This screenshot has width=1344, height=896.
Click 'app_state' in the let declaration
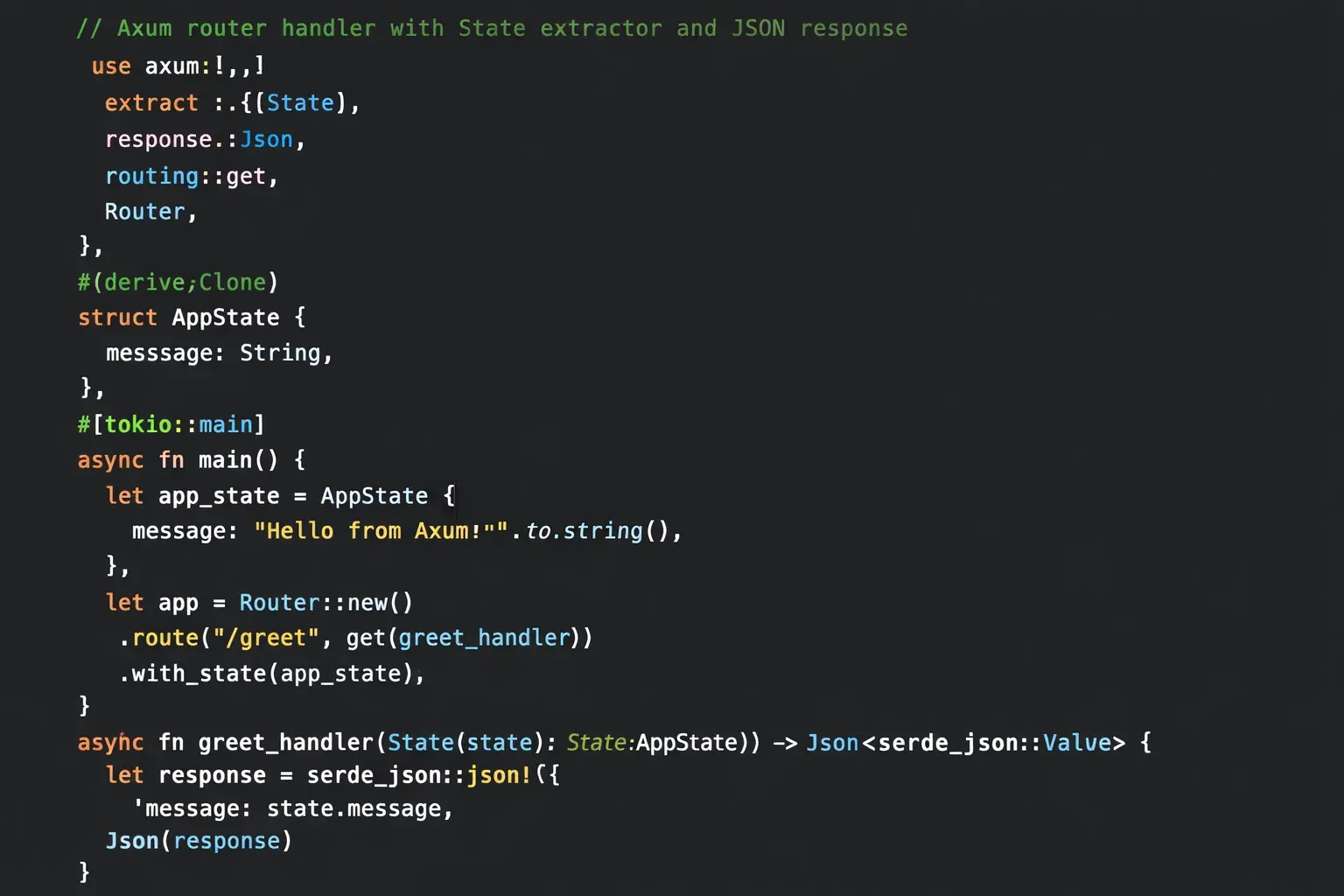coord(219,496)
